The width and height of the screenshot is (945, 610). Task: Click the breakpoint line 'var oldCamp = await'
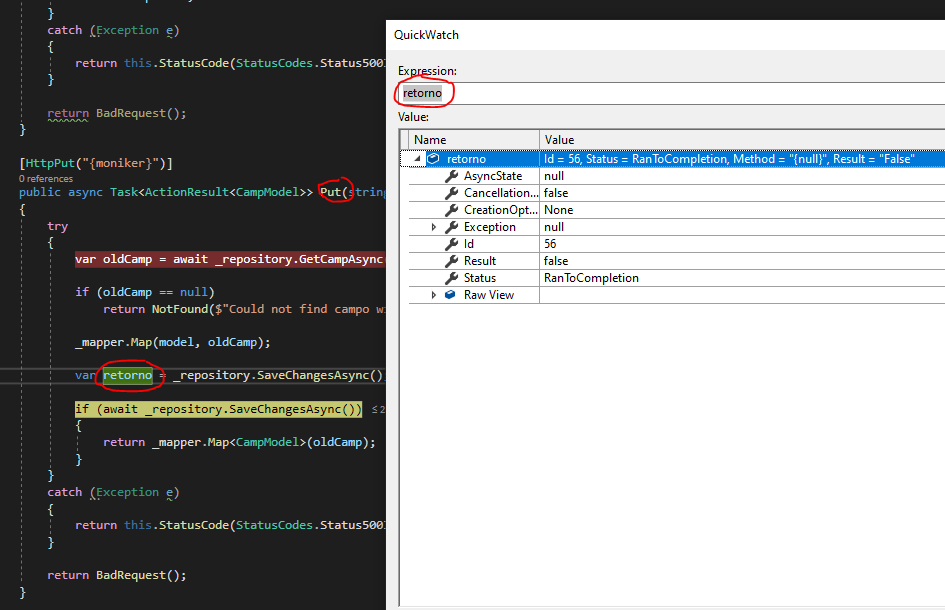pos(229,259)
